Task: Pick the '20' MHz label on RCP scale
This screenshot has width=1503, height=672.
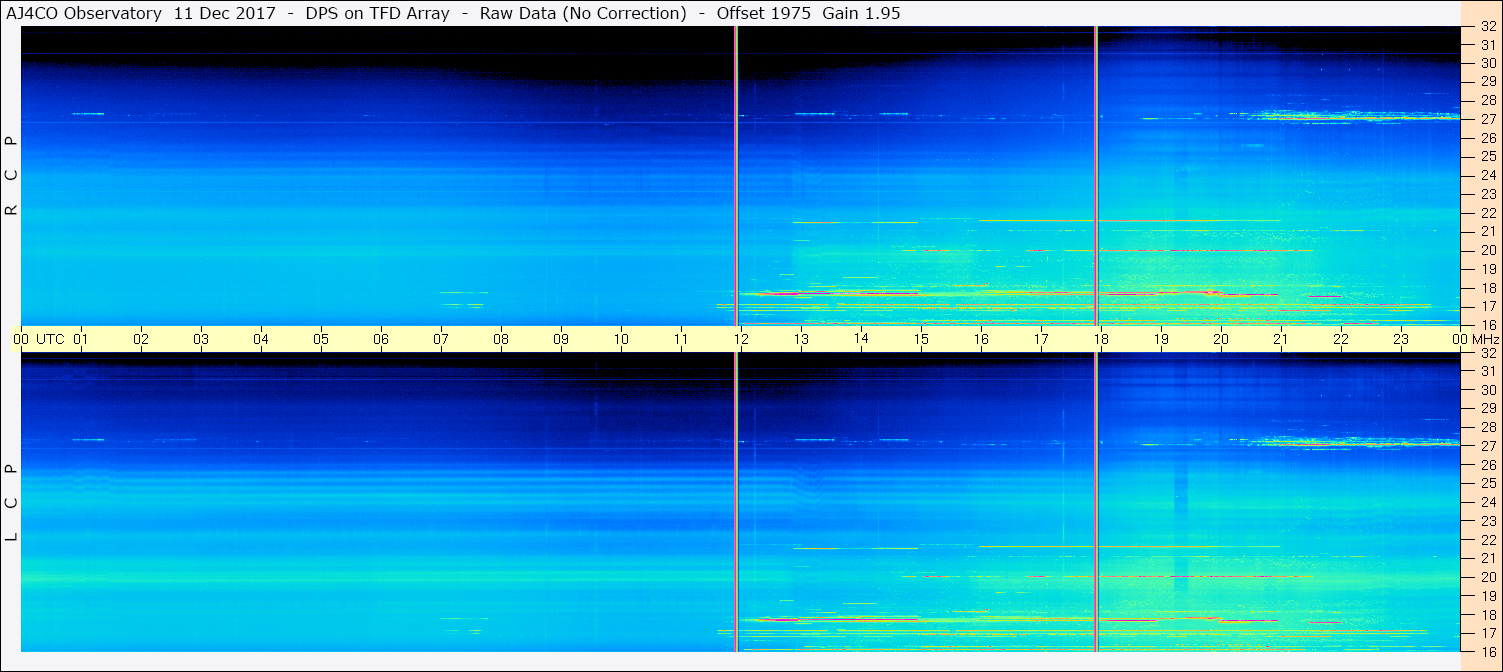Action: click(x=1488, y=250)
